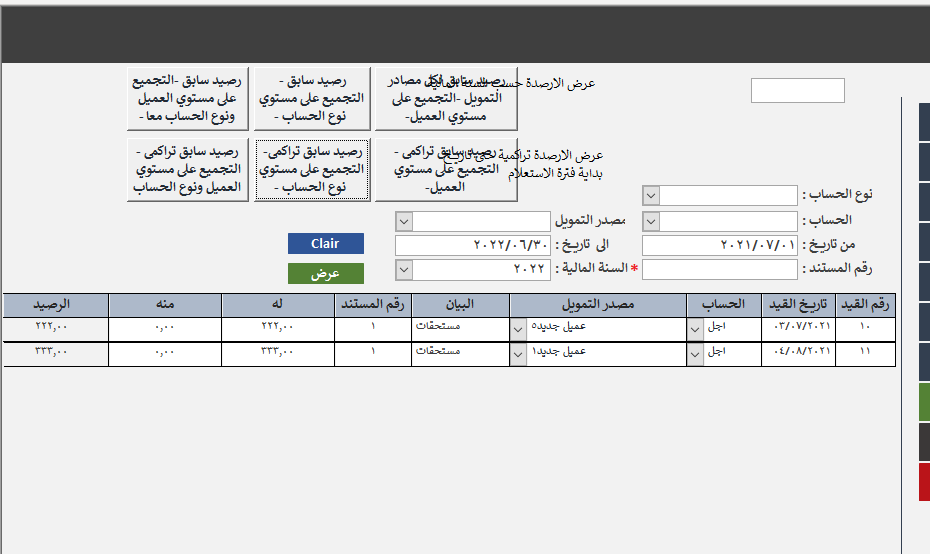Click the من تاريخ date field
Viewport: 930px width, 554px height.
pyautogui.click(x=719, y=245)
